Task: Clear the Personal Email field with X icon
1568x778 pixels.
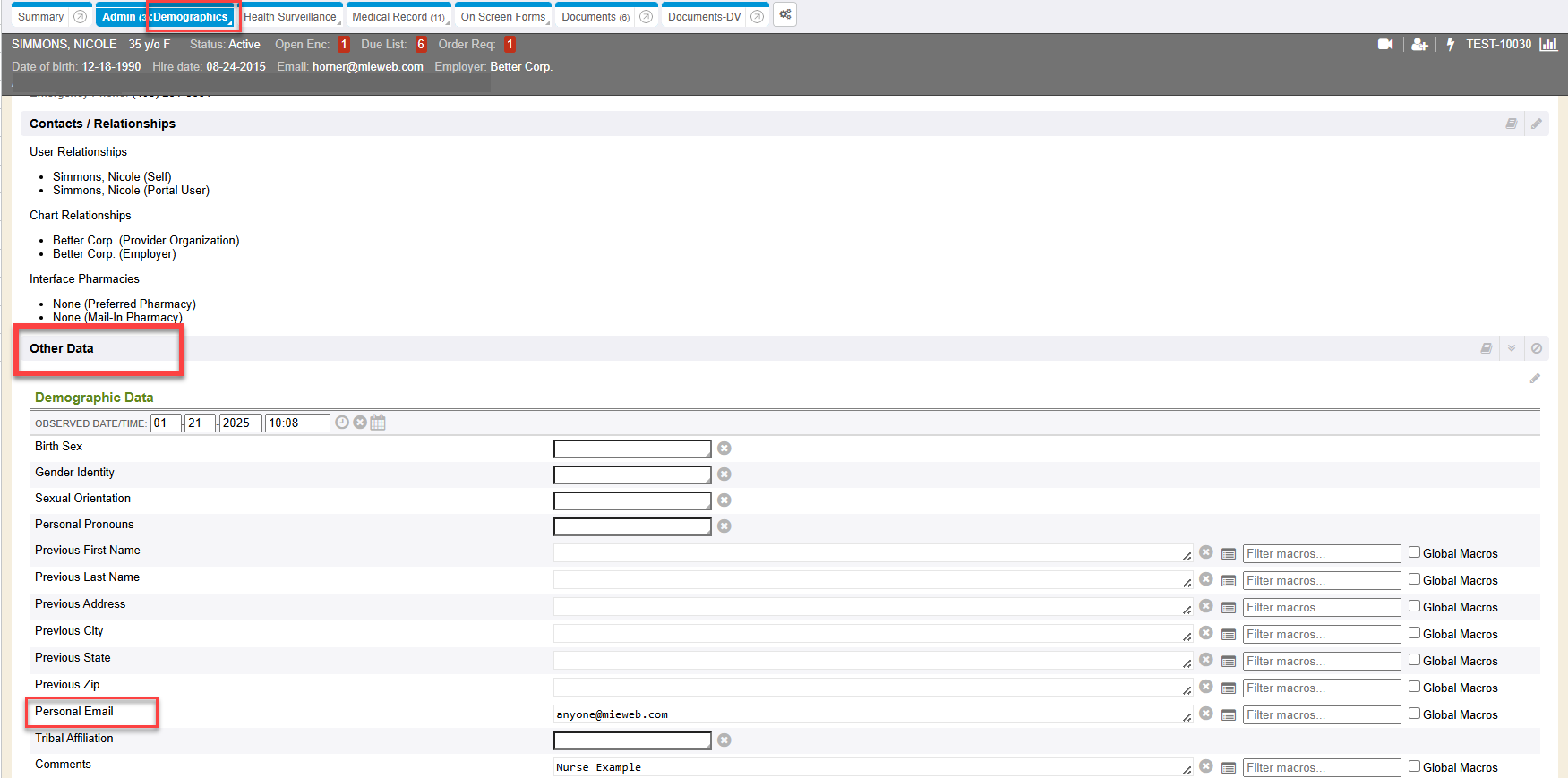Action: click(1206, 714)
